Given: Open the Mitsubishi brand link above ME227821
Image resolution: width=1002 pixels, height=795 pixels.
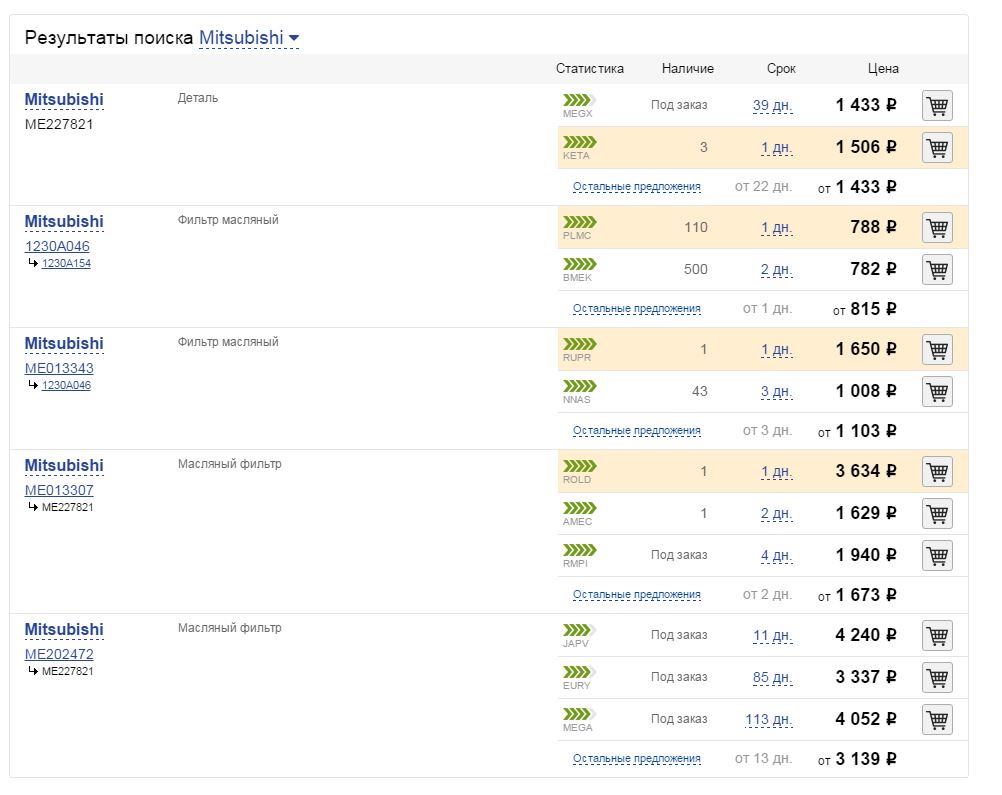Looking at the screenshot, I should [x=64, y=100].
